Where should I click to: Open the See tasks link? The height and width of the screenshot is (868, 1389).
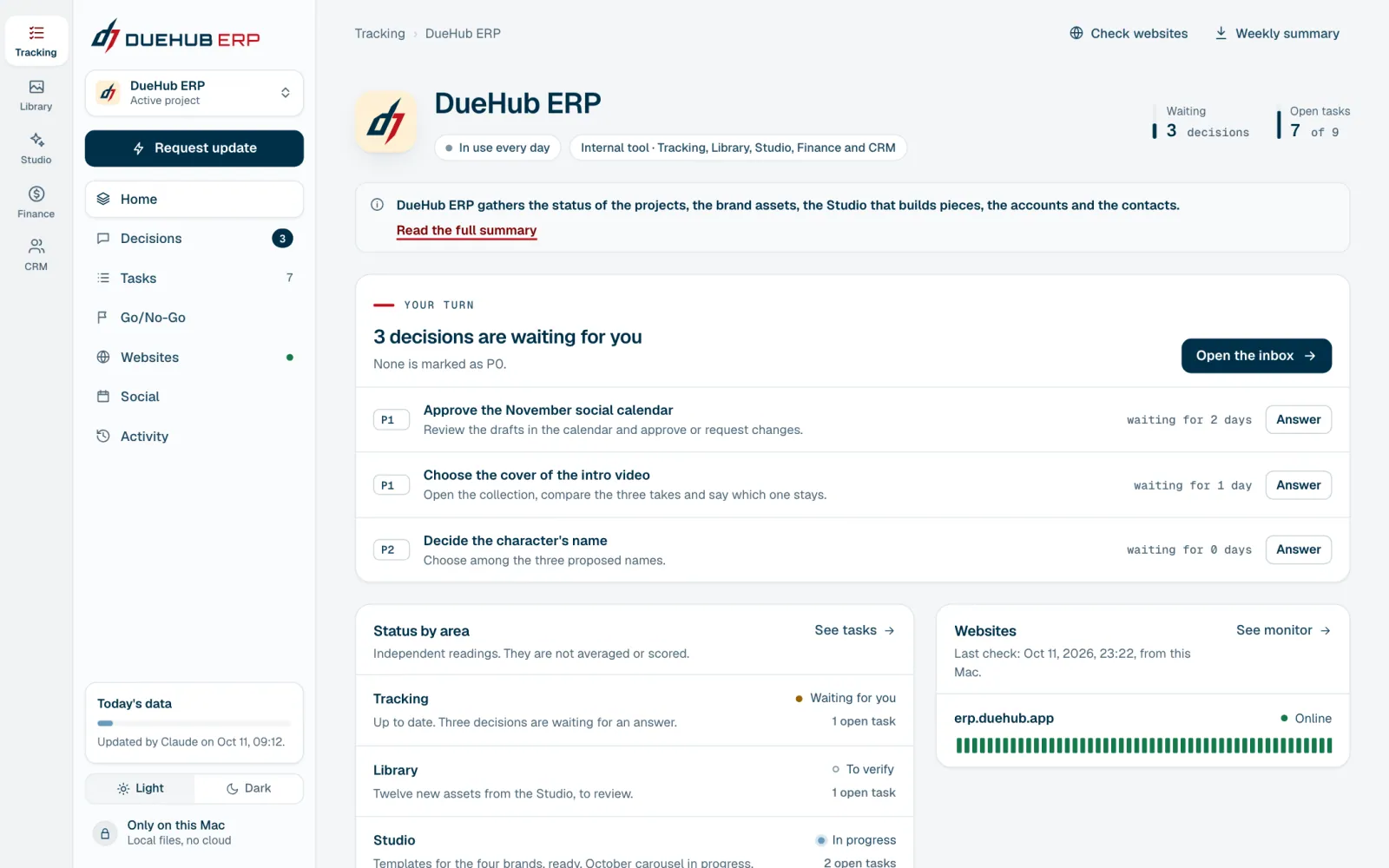coord(854,630)
